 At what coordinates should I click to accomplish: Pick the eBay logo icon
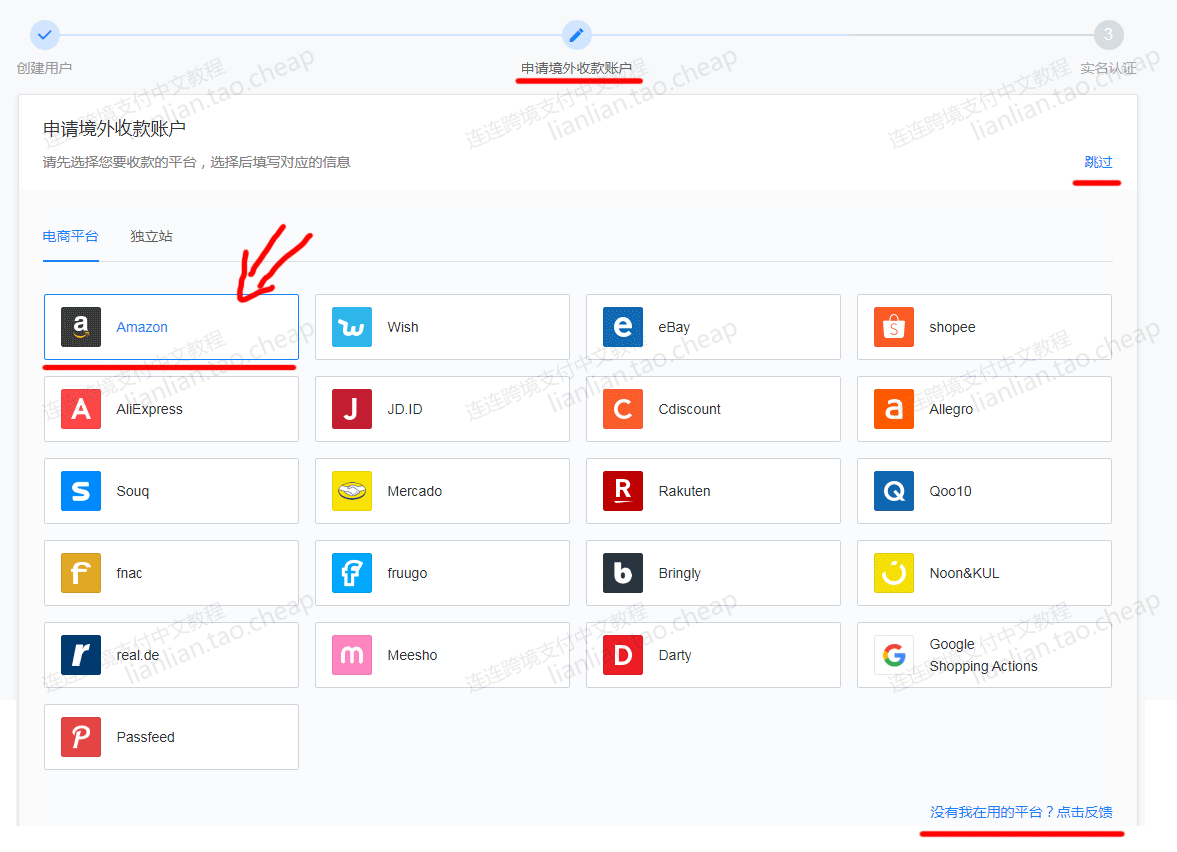[623, 327]
